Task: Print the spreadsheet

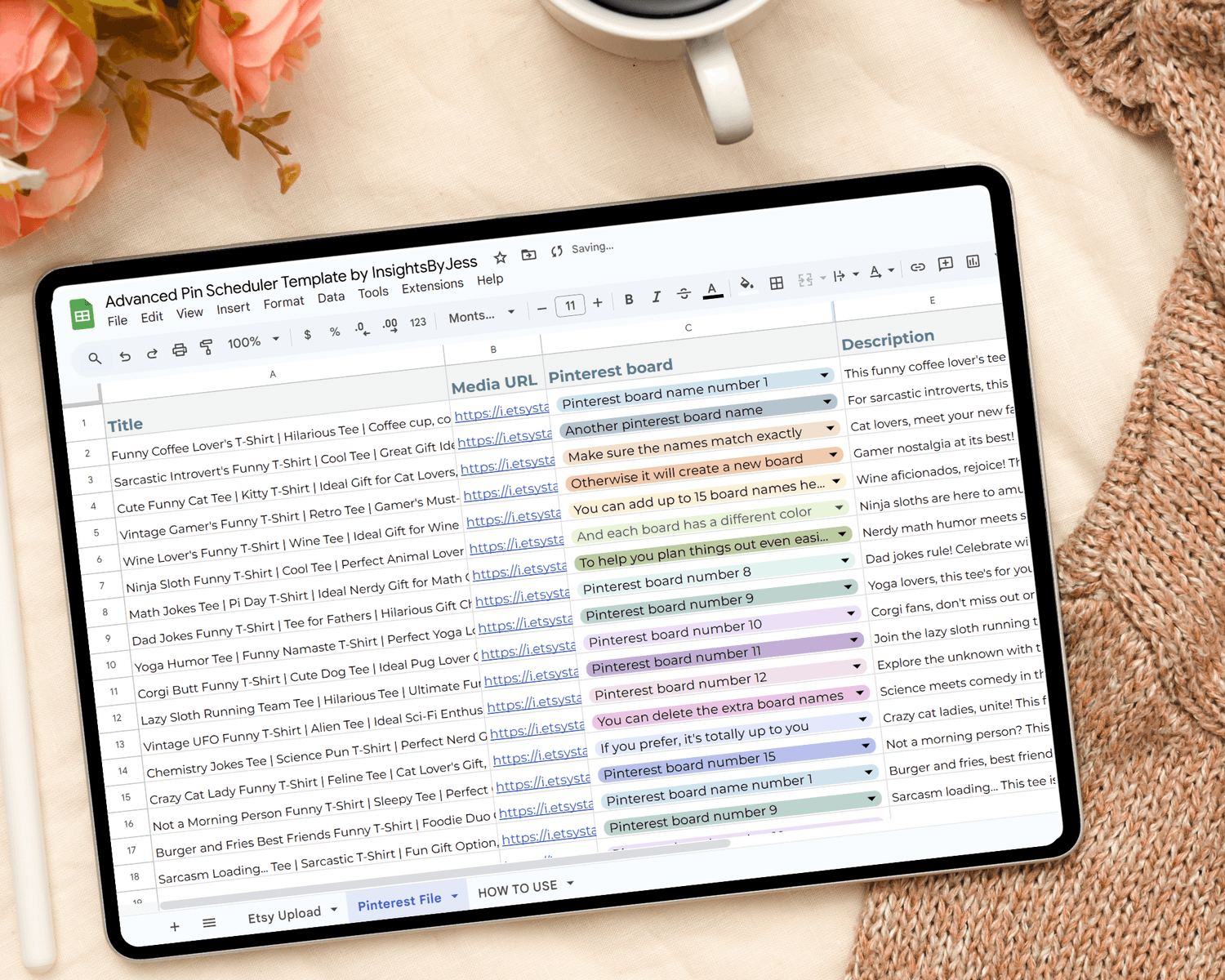Action: [180, 350]
